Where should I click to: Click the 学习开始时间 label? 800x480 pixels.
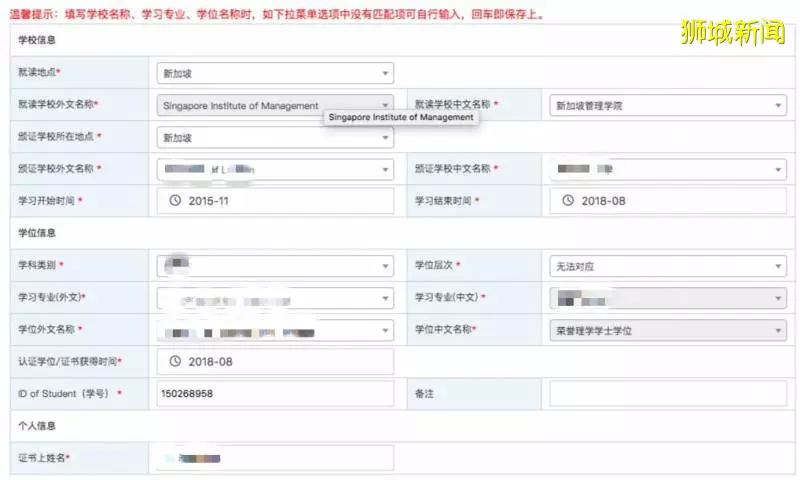[50, 200]
